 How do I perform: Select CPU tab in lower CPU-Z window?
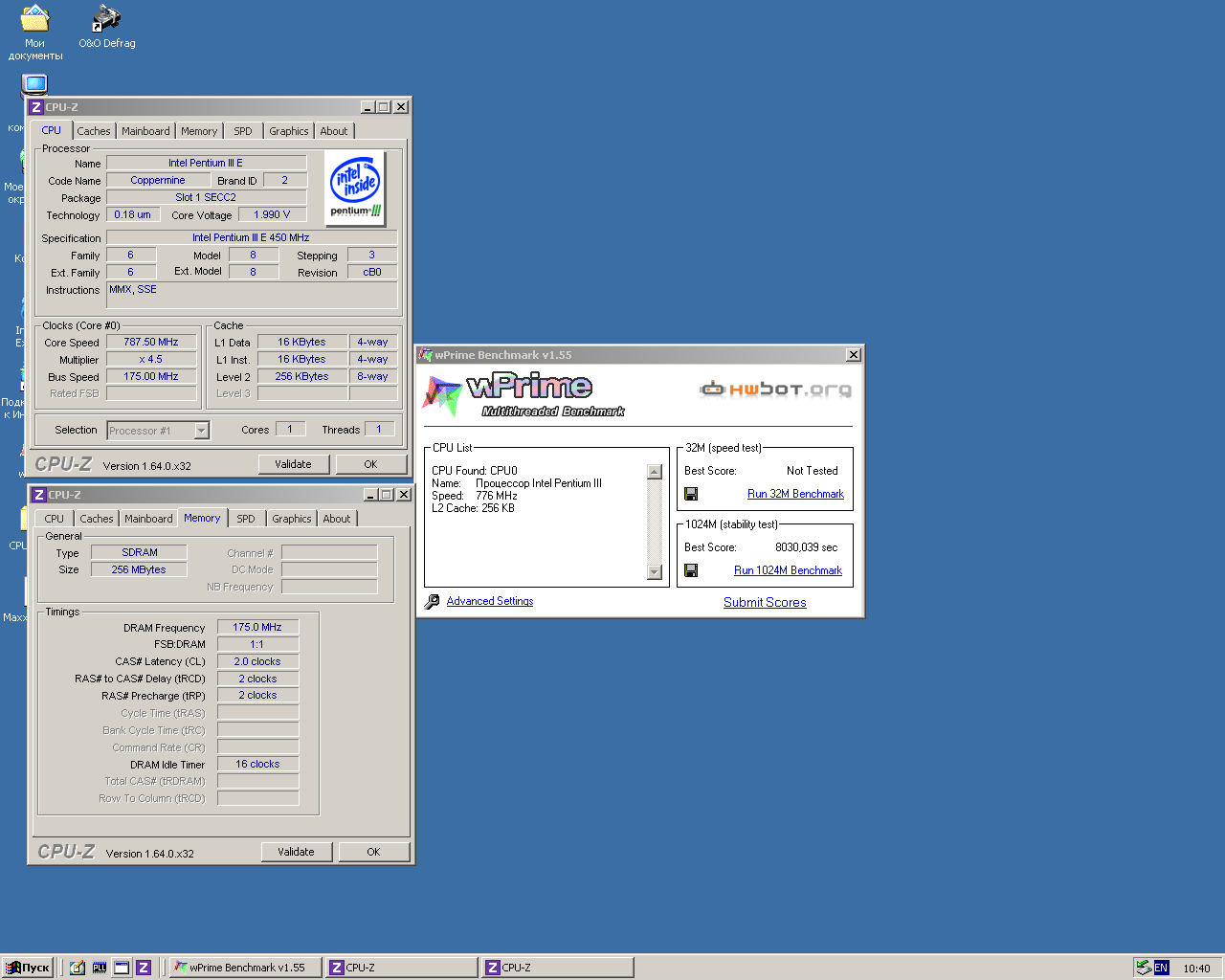(x=55, y=519)
